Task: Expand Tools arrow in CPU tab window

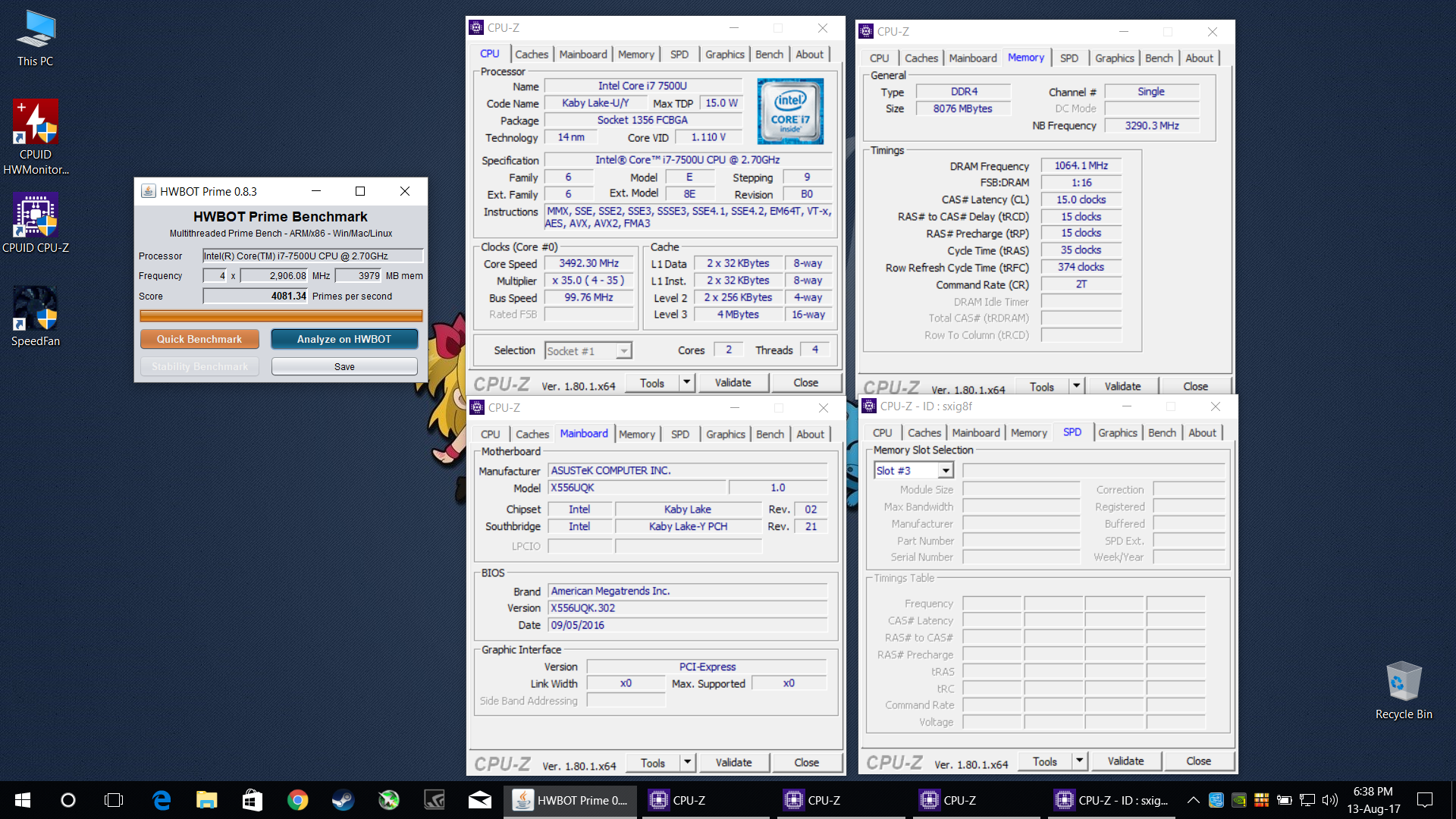Action: [687, 382]
